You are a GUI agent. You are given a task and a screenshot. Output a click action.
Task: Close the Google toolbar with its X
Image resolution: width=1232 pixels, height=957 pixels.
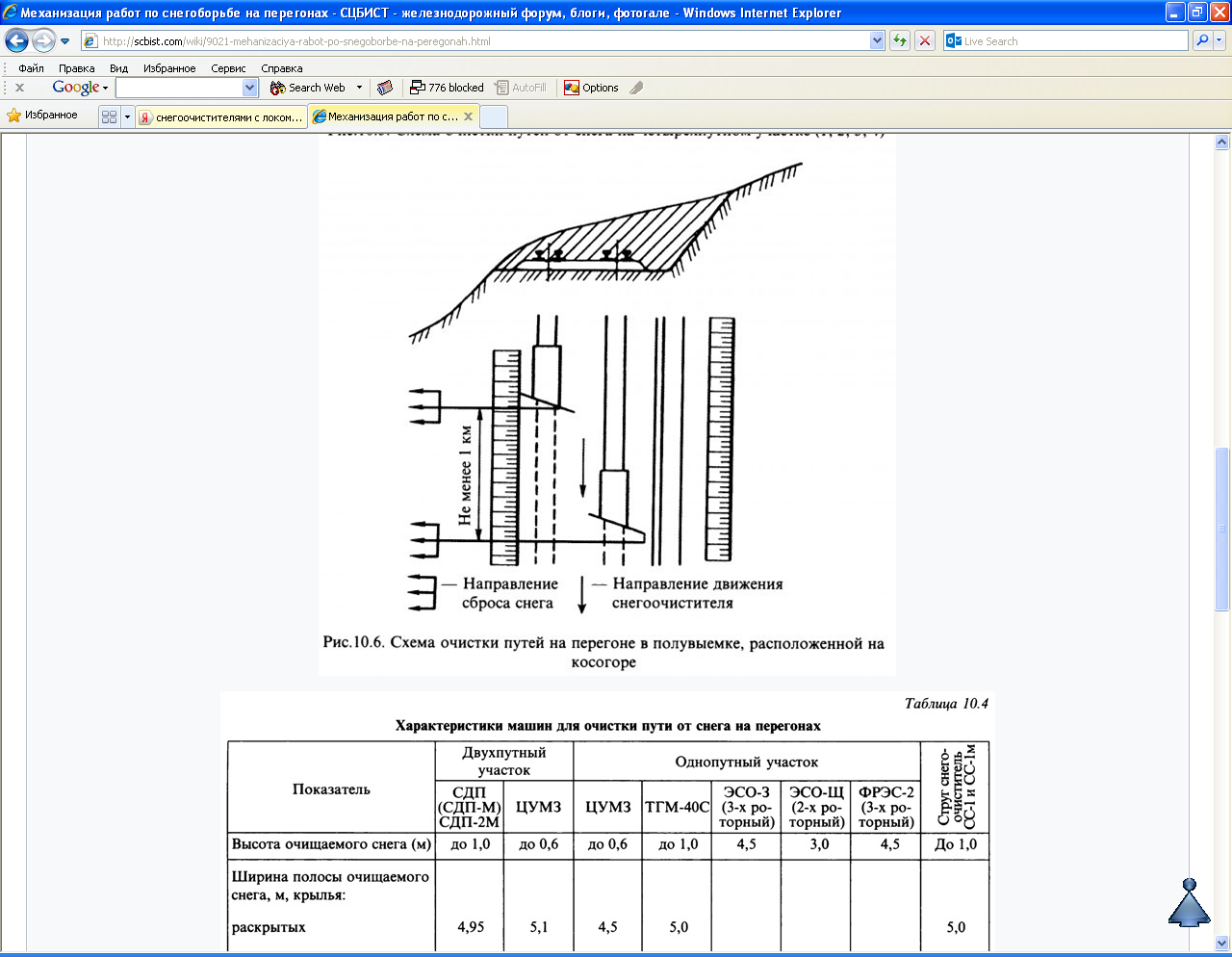(19, 88)
